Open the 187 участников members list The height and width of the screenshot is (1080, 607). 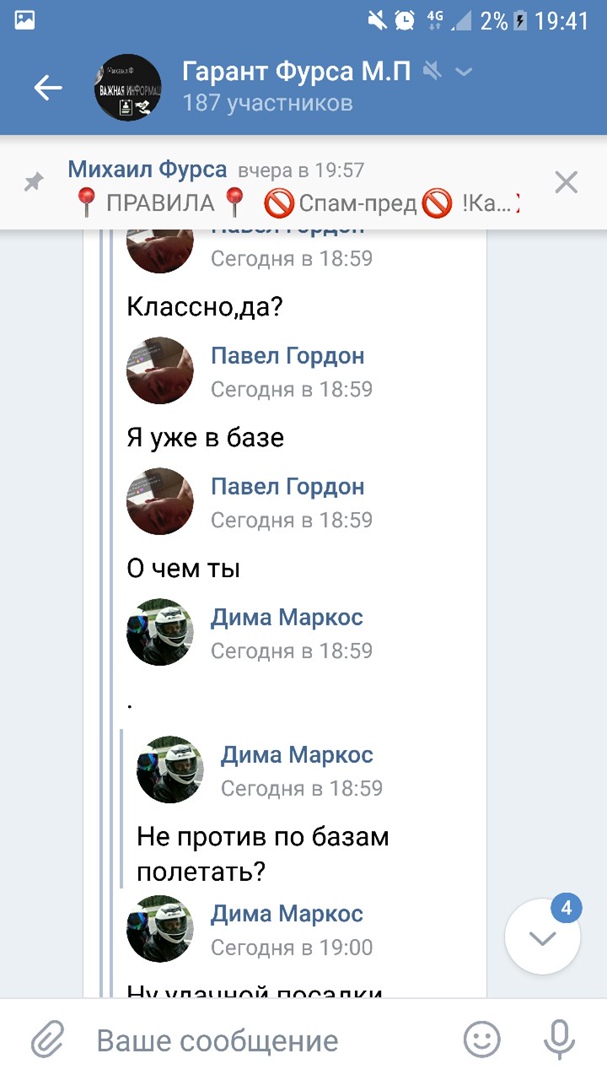click(x=267, y=103)
